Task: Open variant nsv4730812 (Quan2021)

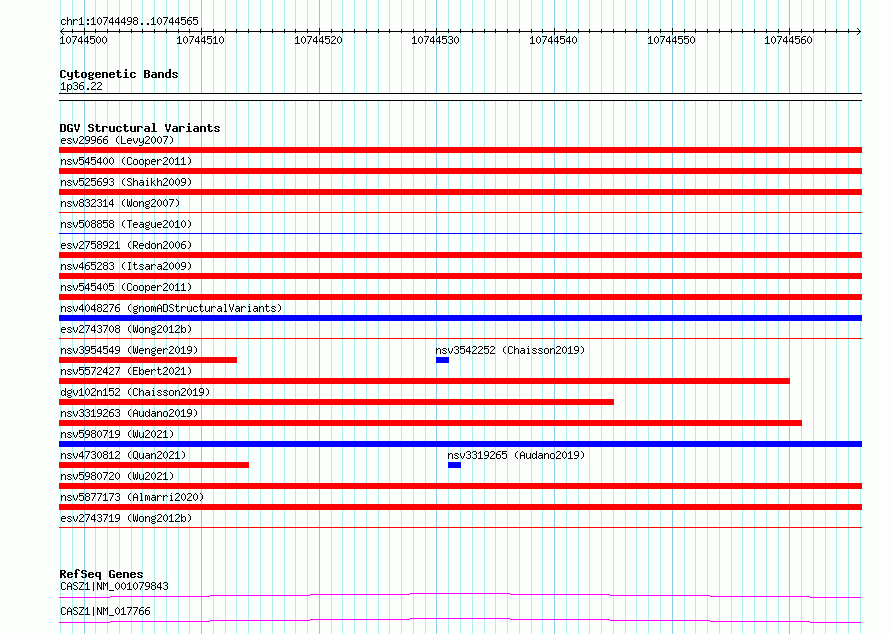Action: [123, 455]
